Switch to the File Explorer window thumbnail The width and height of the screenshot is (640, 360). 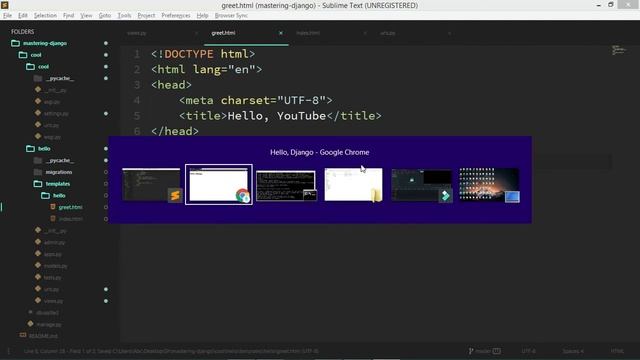pos(353,184)
